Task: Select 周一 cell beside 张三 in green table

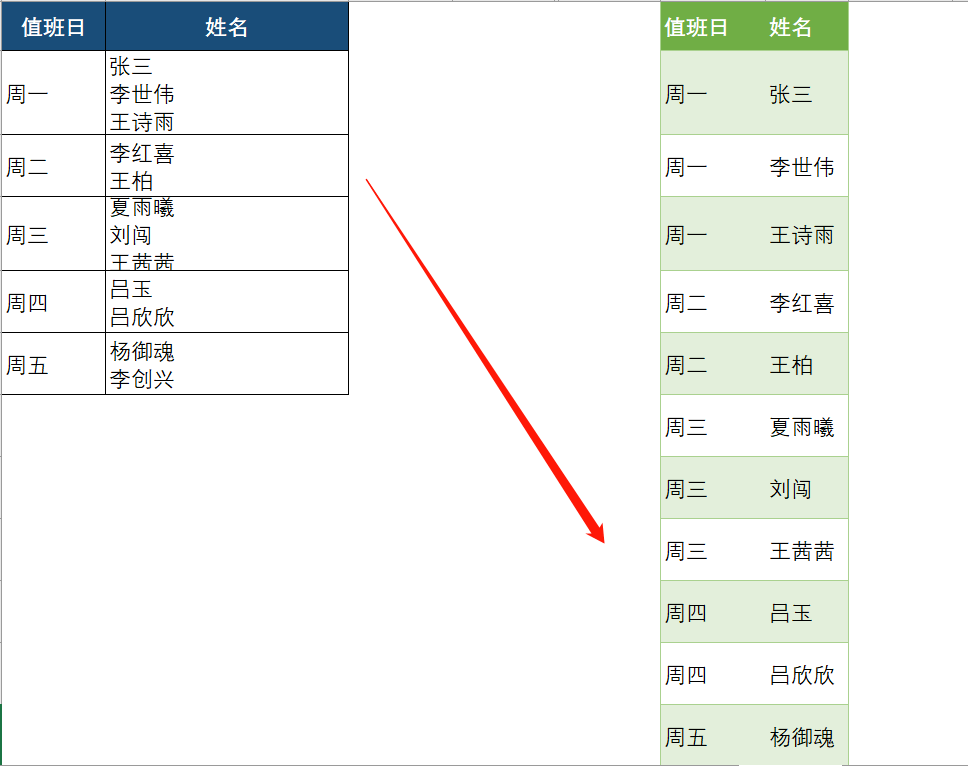Action: [x=712, y=93]
